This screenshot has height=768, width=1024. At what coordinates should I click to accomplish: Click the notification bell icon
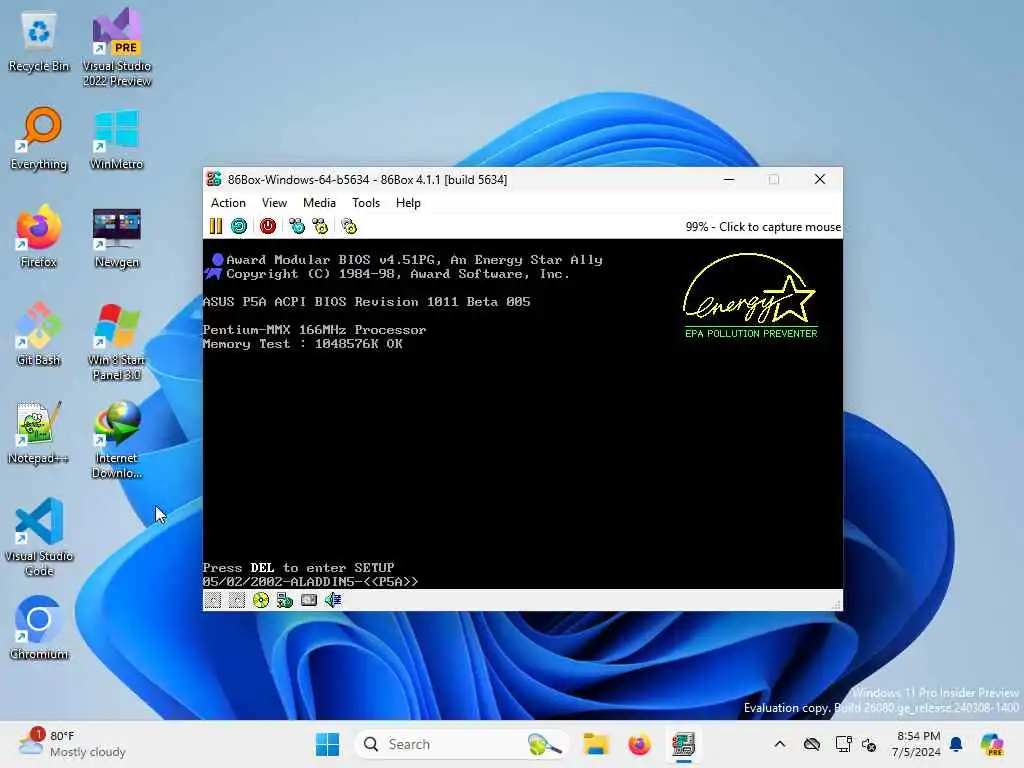[x=956, y=744]
